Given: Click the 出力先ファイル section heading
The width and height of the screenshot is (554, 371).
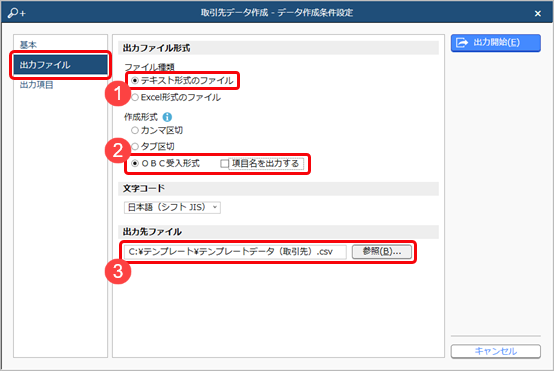Looking at the screenshot, I should click(x=152, y=232).
